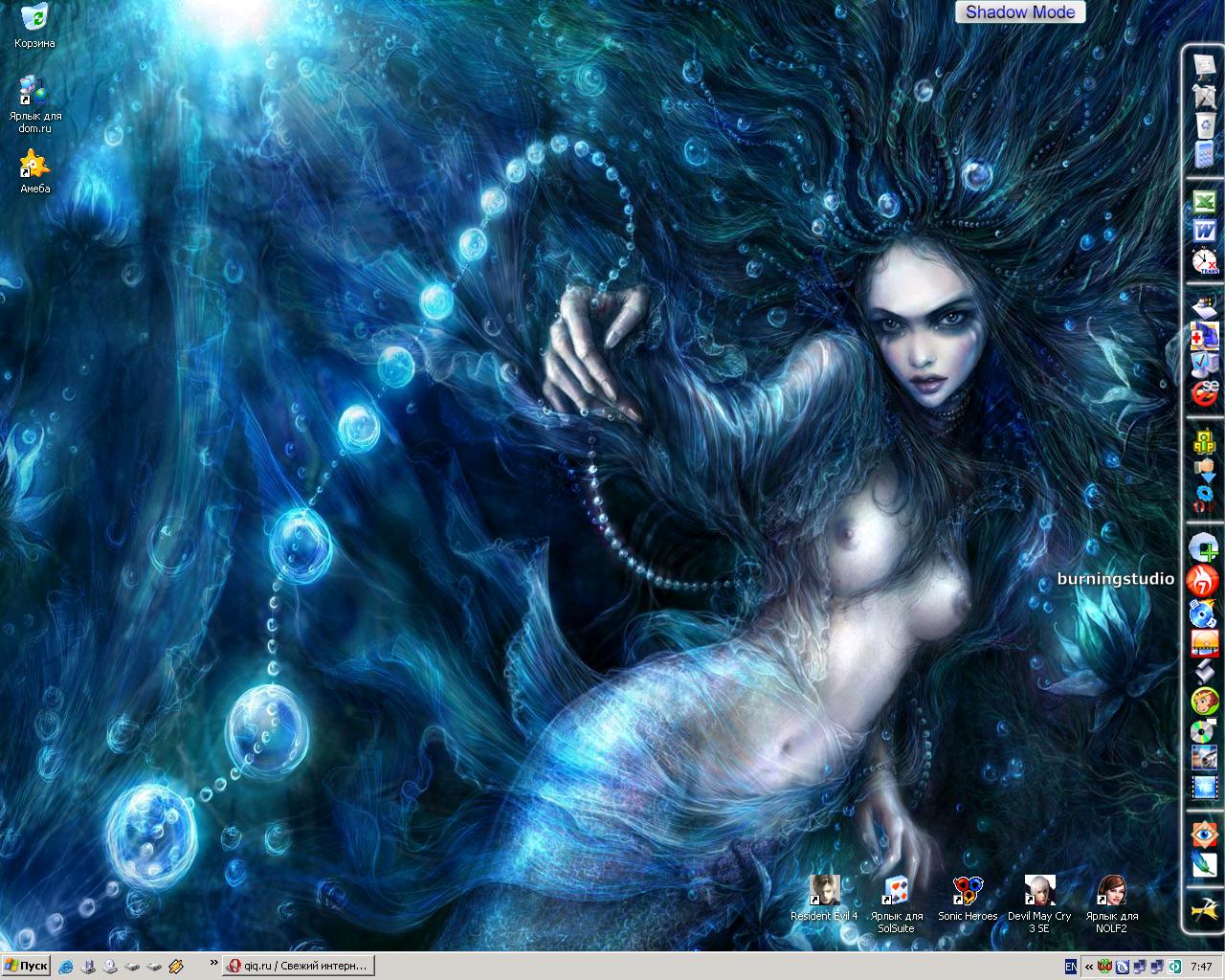Open the SolSuite solitaire shortcut
Viewport: 1225px width, 980px height.
click(897, 903)
